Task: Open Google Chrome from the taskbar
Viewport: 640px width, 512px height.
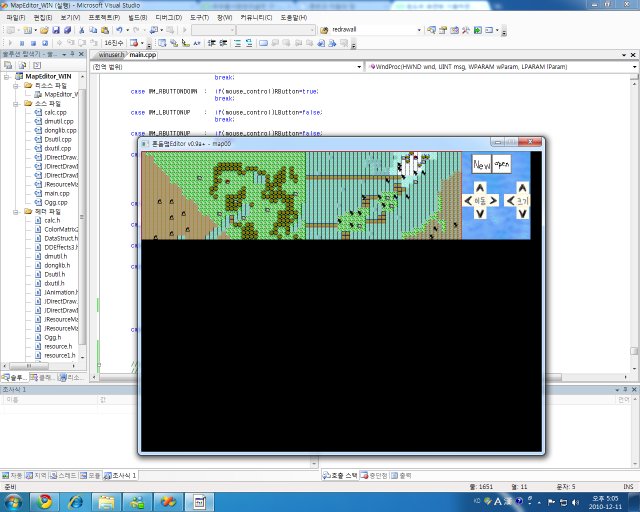Action: pos(45,501)
